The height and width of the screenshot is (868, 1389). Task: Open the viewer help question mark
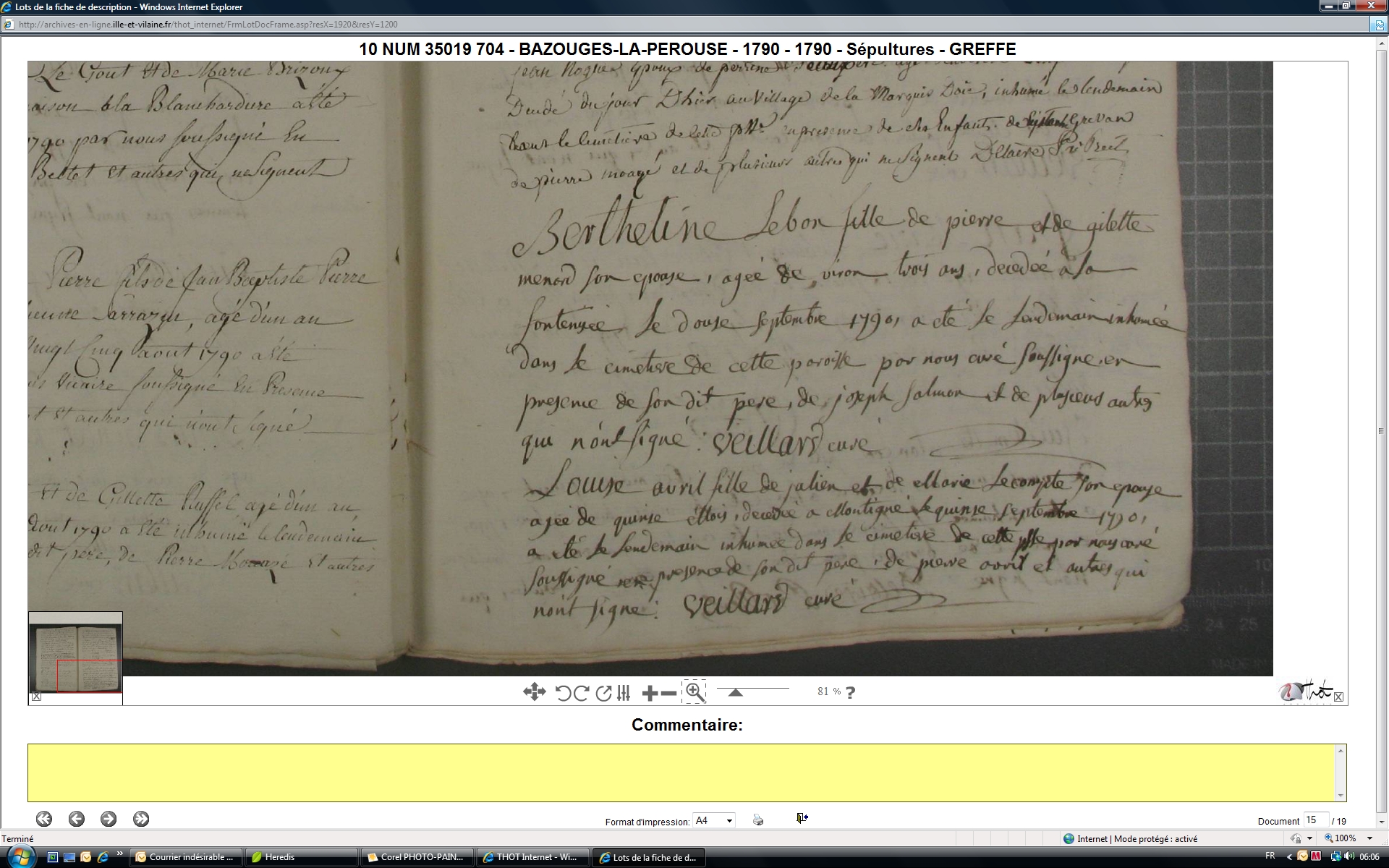pos(851,692)
